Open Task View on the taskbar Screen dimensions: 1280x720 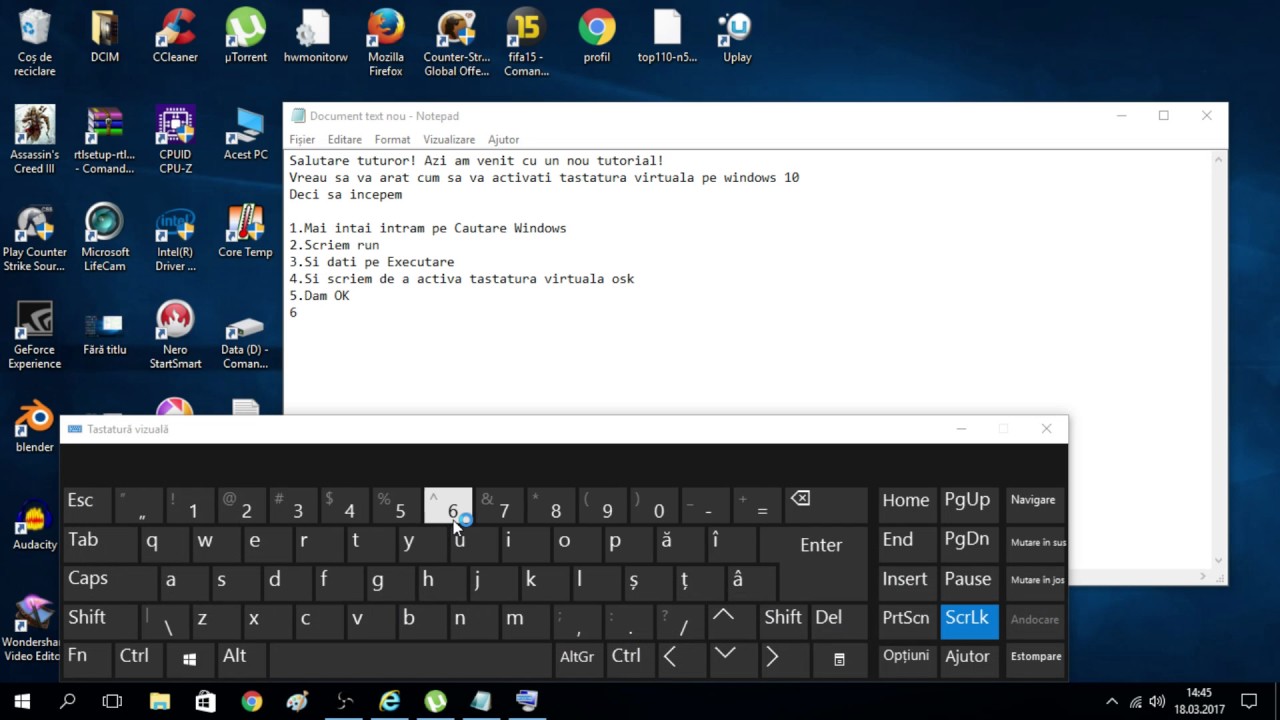113,701
